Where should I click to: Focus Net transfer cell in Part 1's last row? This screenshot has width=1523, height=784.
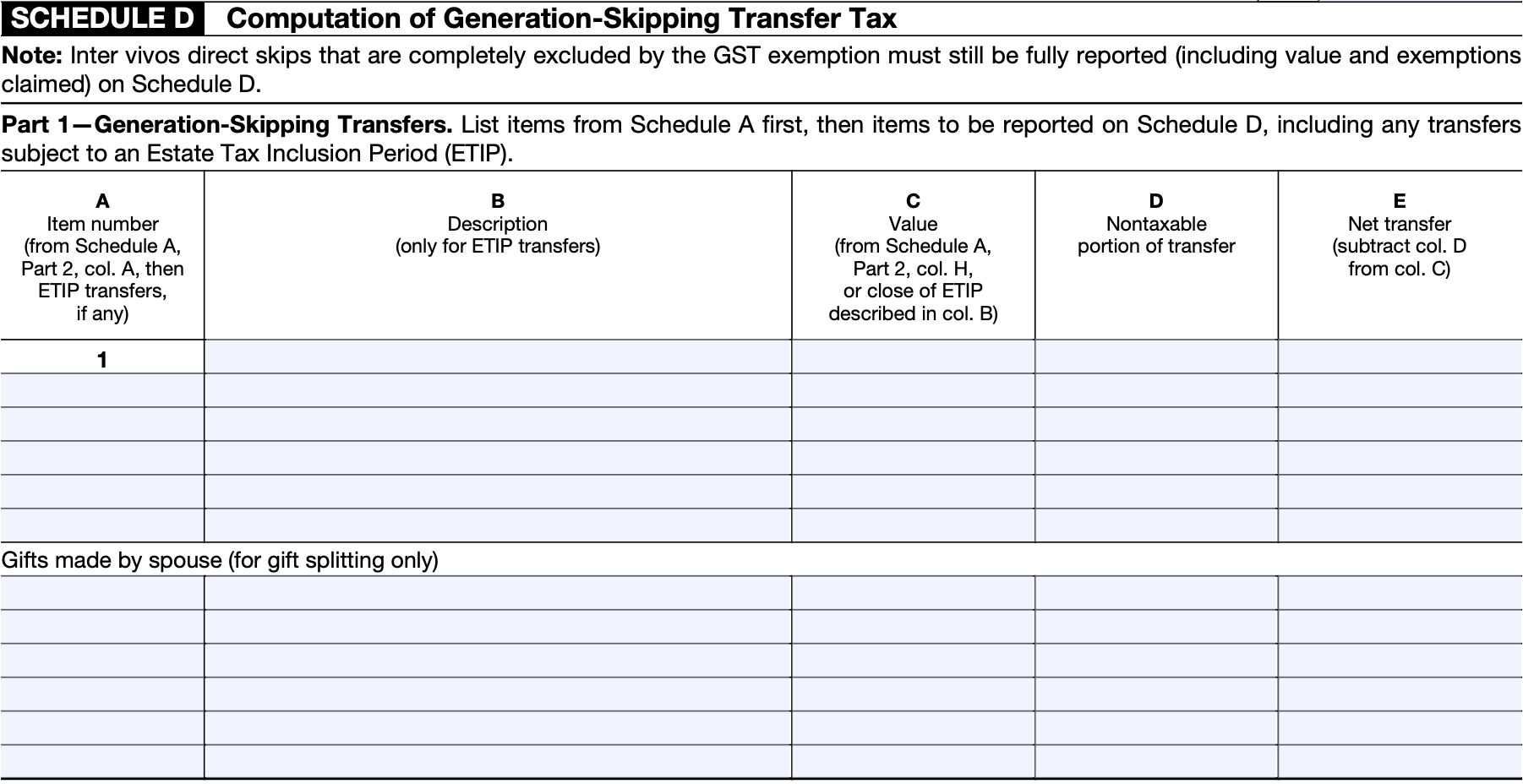coord(1400,525)
